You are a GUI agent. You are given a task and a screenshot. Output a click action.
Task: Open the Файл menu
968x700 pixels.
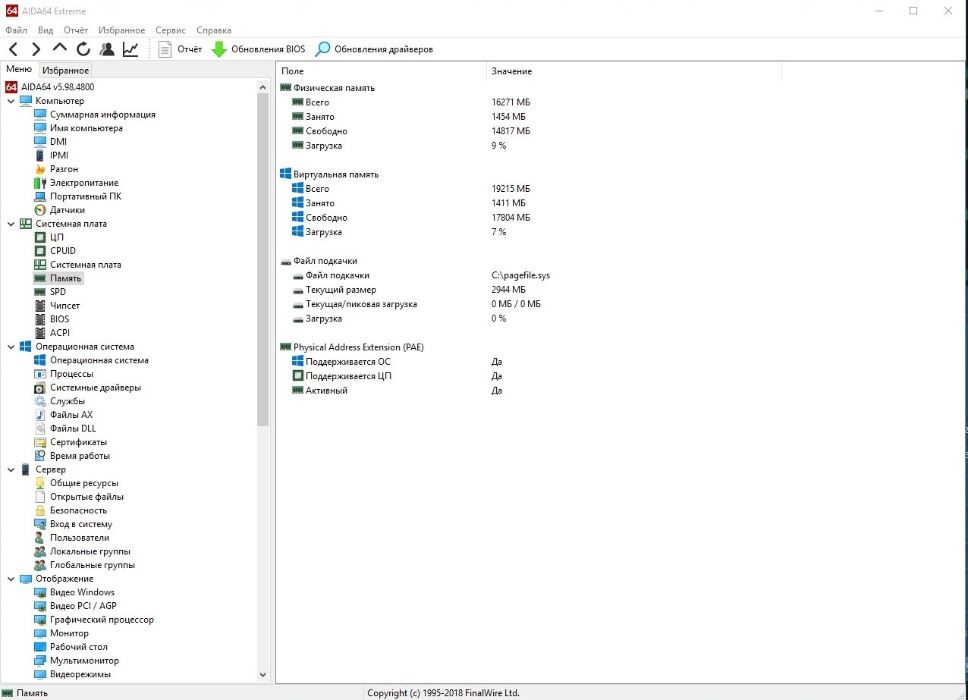[x=16, y=30]
